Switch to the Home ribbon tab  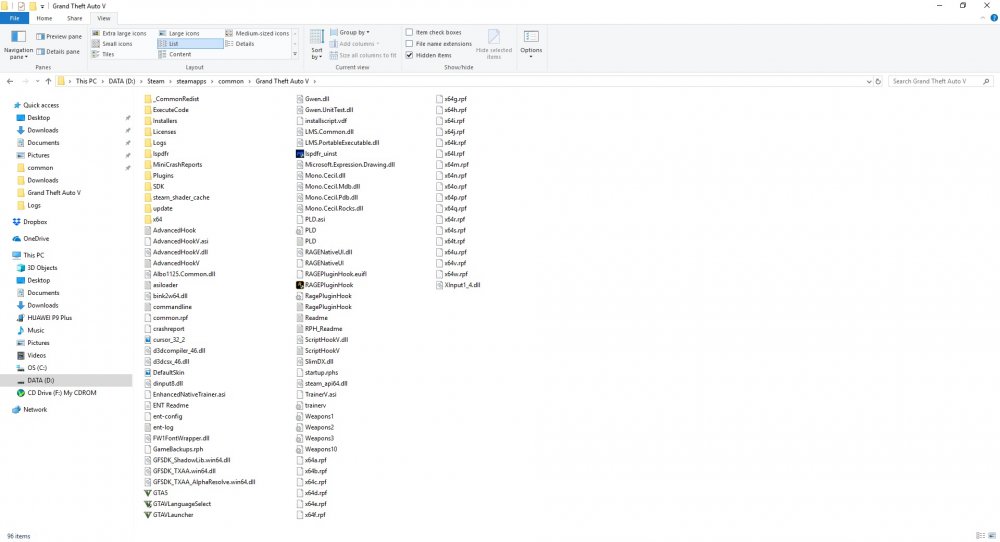tap(44, 18)
